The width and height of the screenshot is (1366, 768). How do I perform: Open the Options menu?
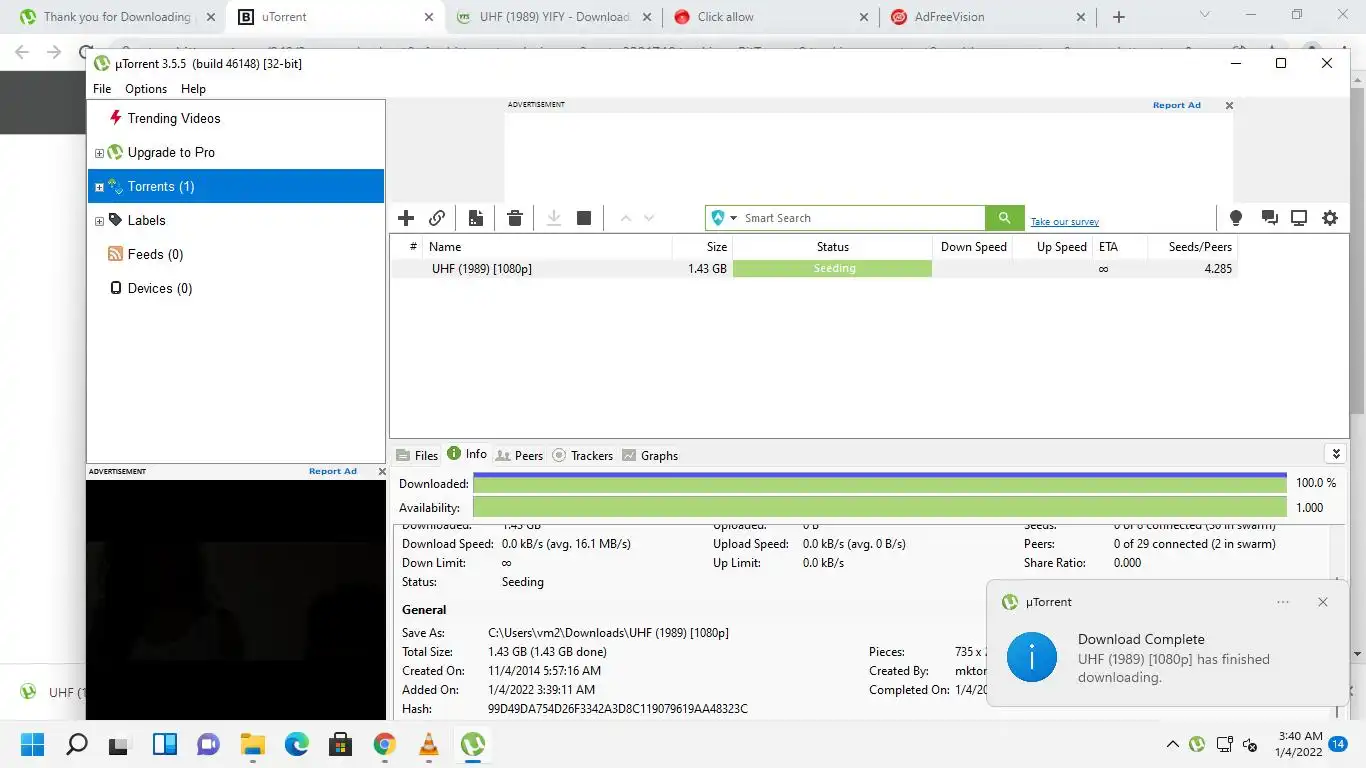tap(146, 89)
